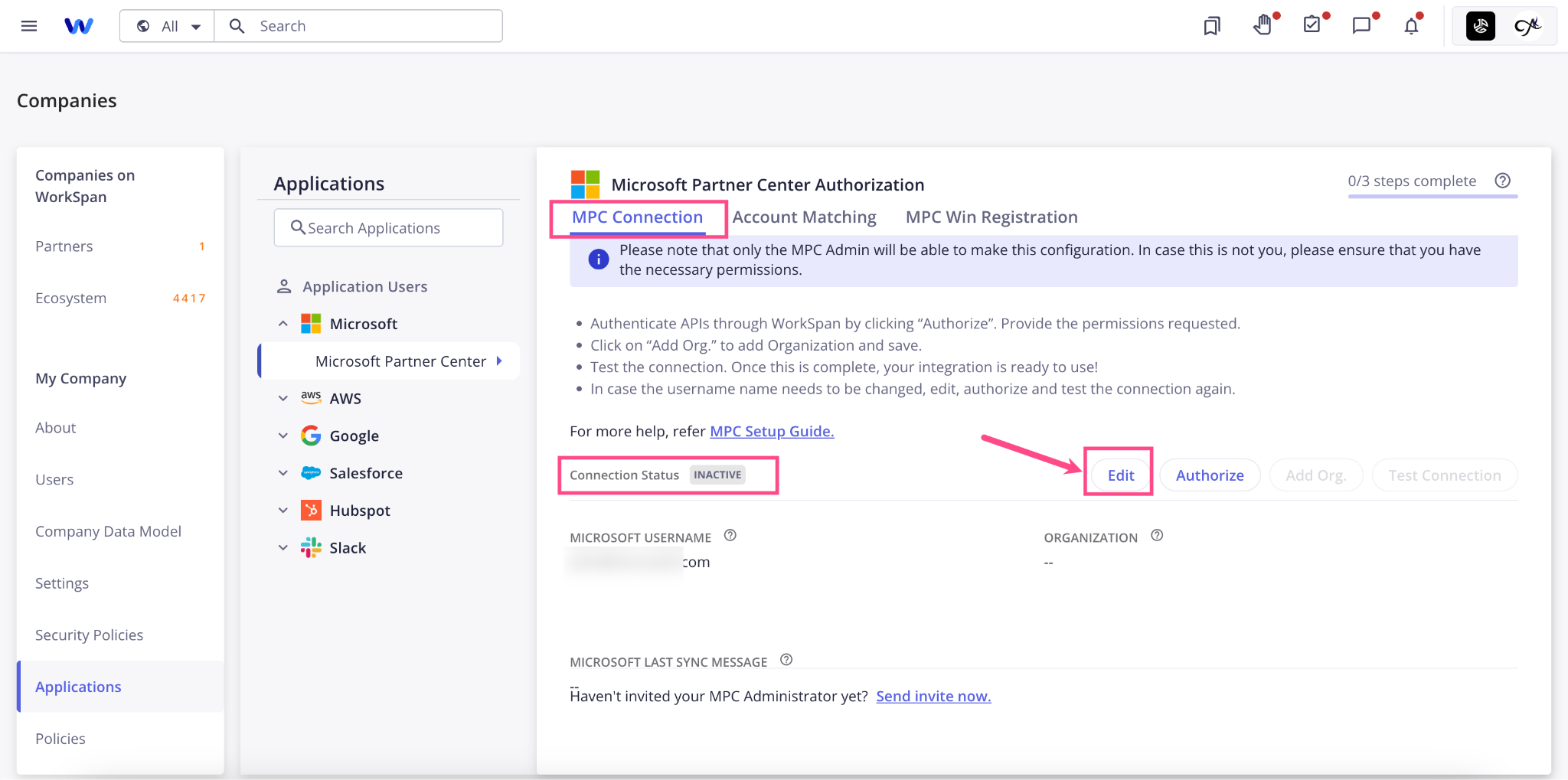
Task: Click the Send invite now link
Action: click(x=933, y=697)
